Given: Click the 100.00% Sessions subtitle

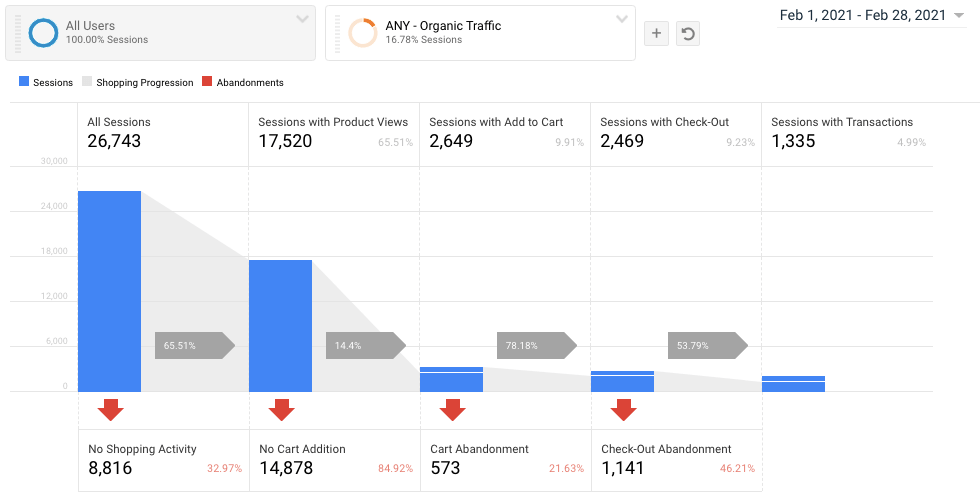Looking at the screenshot, I should click(x=107, y=39).
